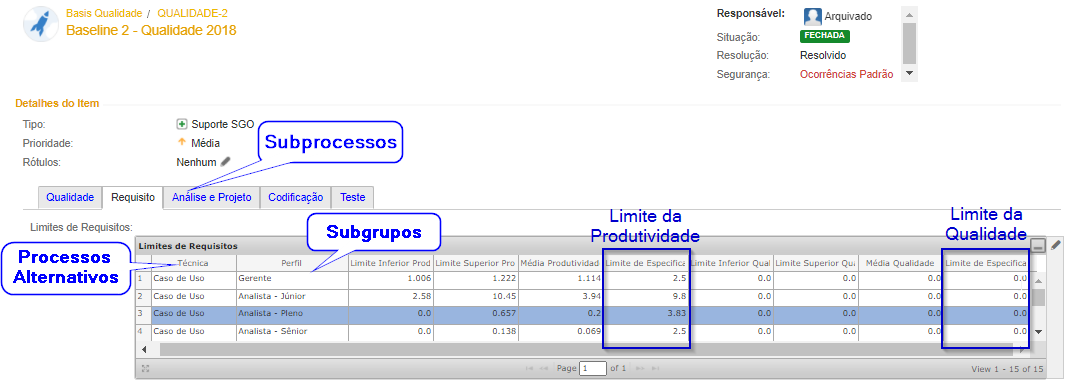1076x388 pixels.
Task: Select the Analista - Pleno cell
Action: (x=292, y=314)
